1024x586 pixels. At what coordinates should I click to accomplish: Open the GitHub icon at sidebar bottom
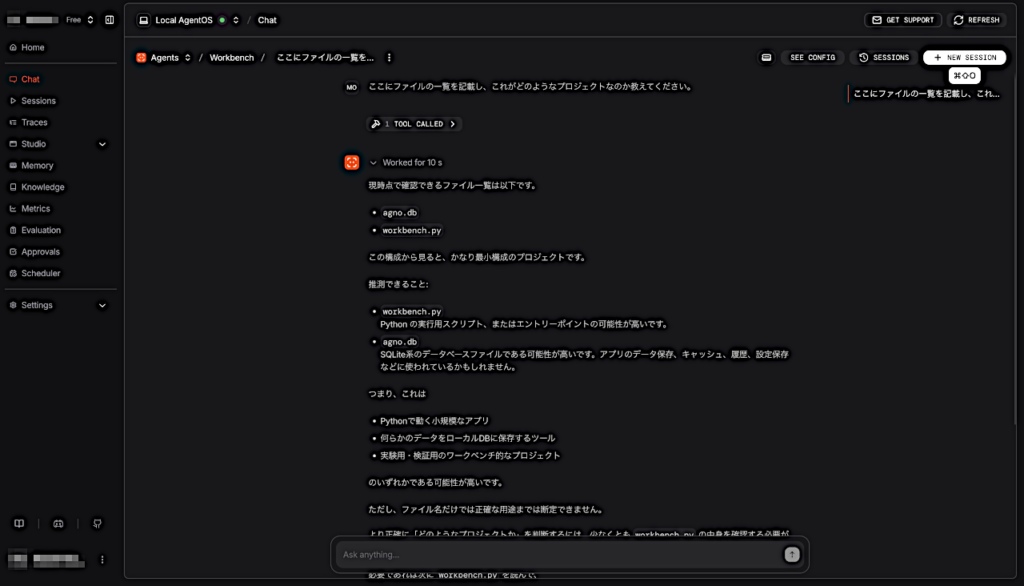97,523
